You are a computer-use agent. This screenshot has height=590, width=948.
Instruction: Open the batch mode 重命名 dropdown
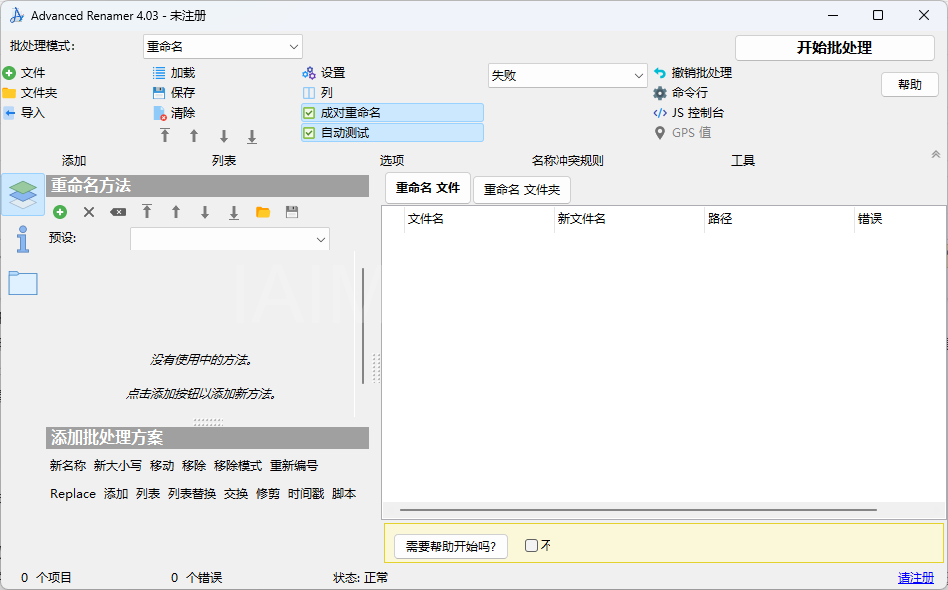point(222,47)
